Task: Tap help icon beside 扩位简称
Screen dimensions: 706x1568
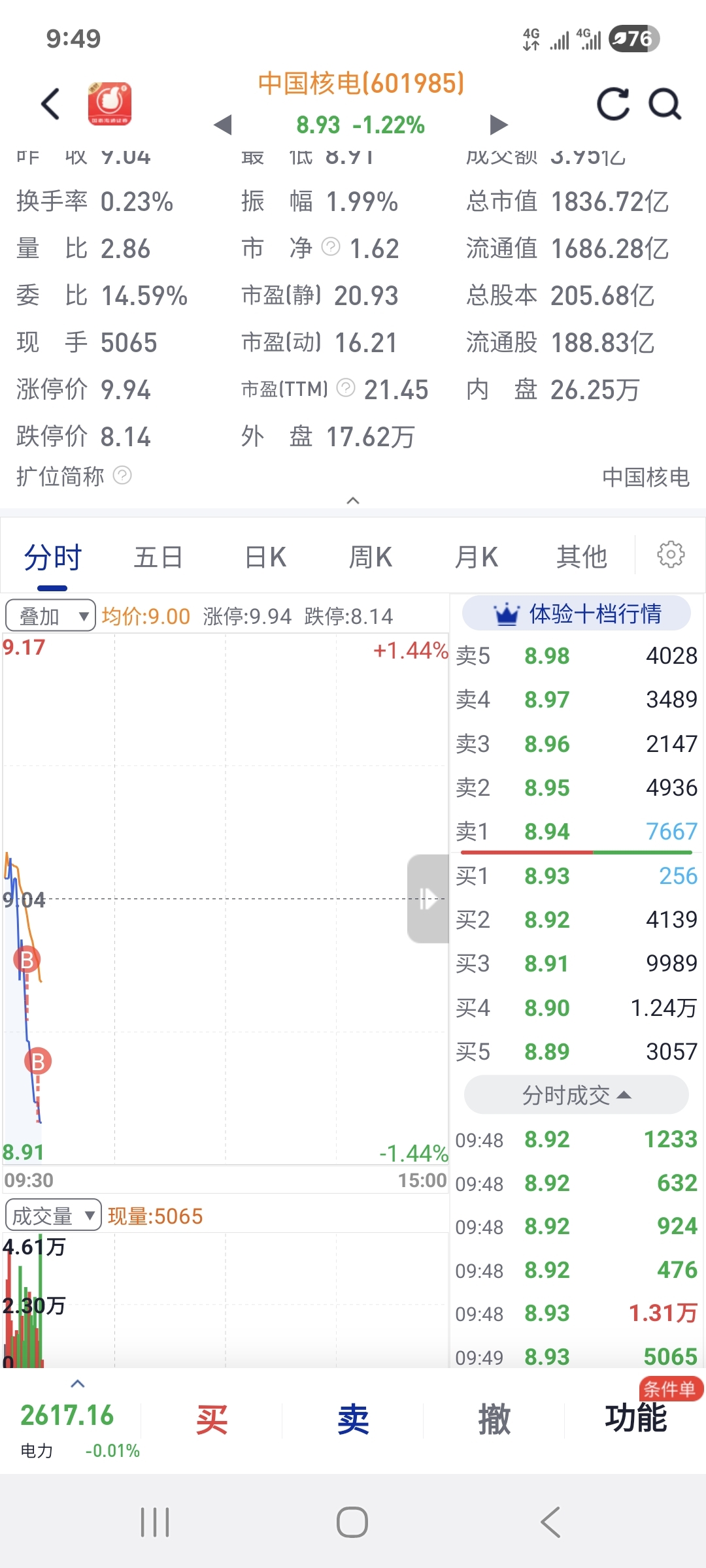Action: (x=122, y=475)
